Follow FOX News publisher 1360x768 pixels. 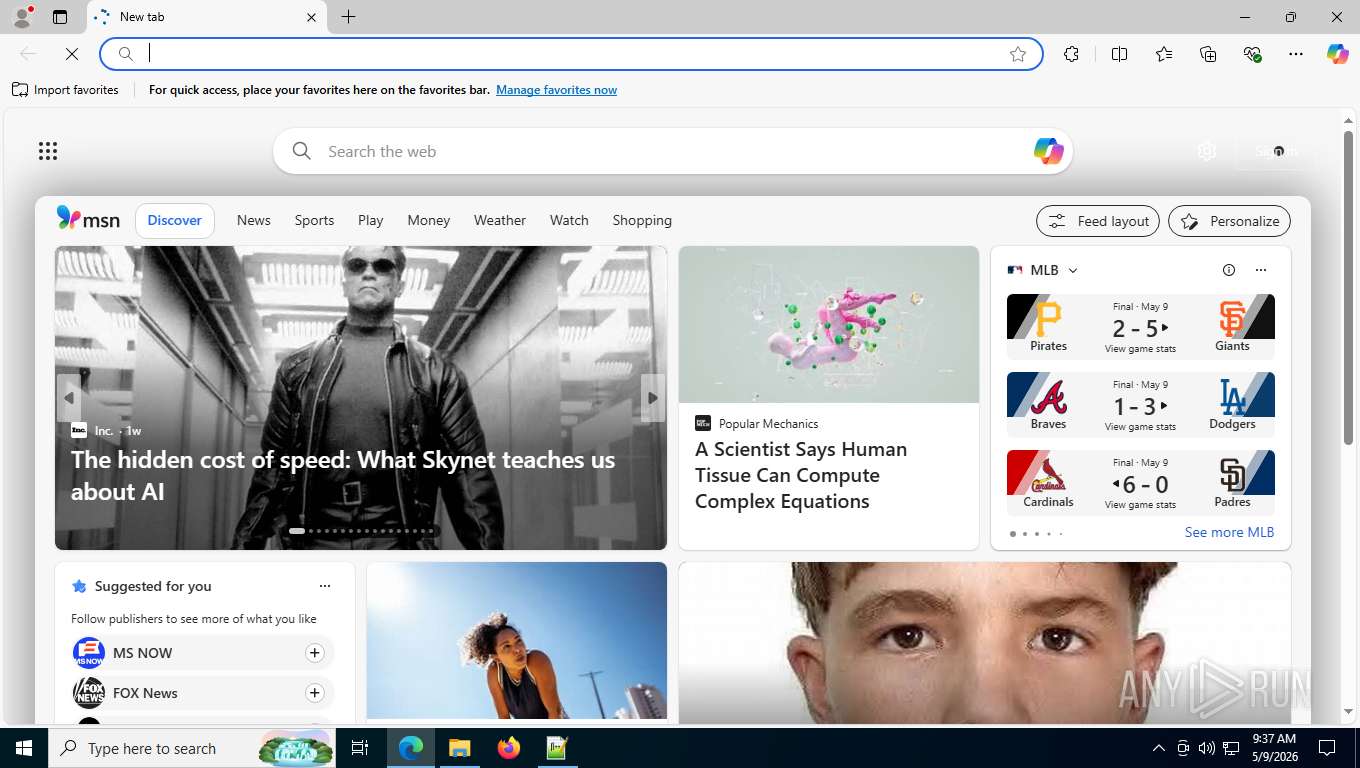coord(314,693)
